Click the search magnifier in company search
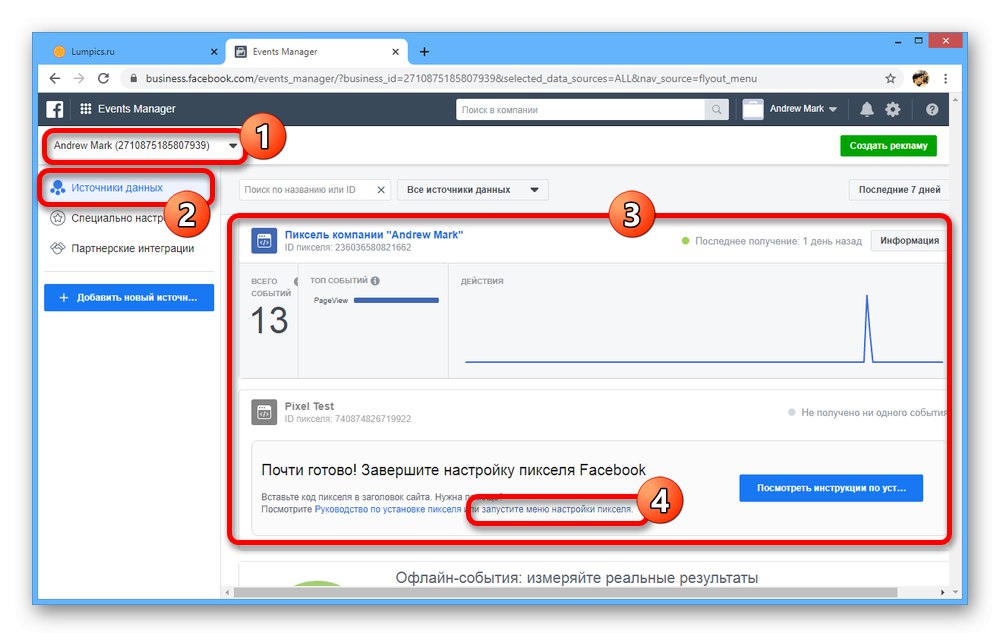The height and width of the screenshot is (637, 1000). coord(717,110)
